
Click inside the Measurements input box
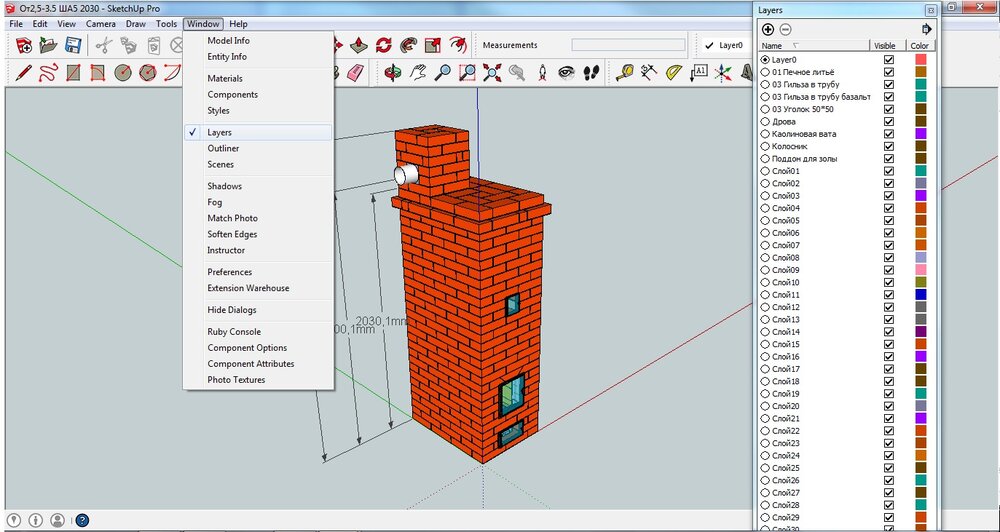tap(628, 45)
